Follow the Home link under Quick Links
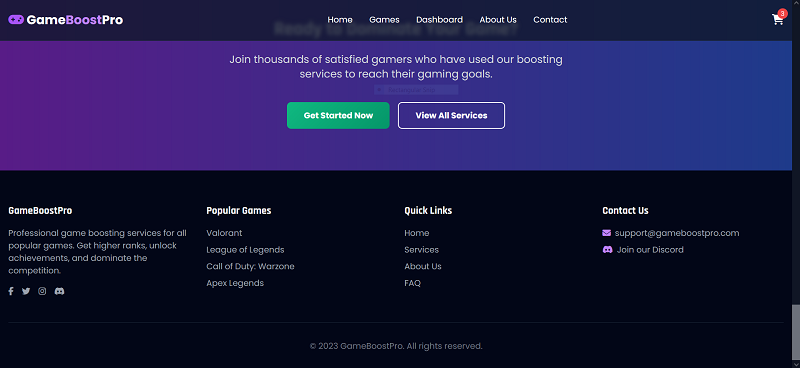 click(x=416, y=233)
